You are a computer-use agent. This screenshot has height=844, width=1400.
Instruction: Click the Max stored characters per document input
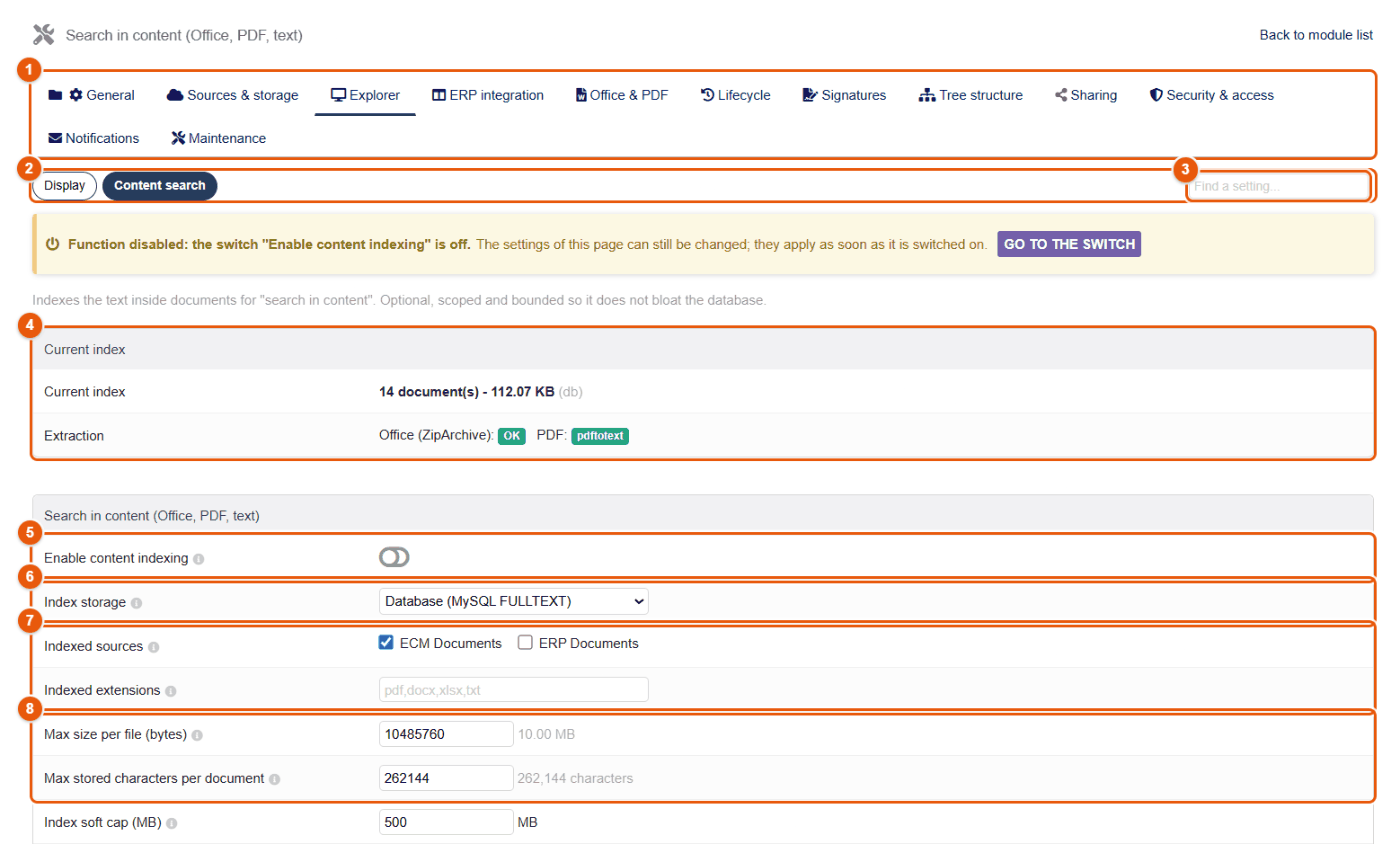pos(446,778)
